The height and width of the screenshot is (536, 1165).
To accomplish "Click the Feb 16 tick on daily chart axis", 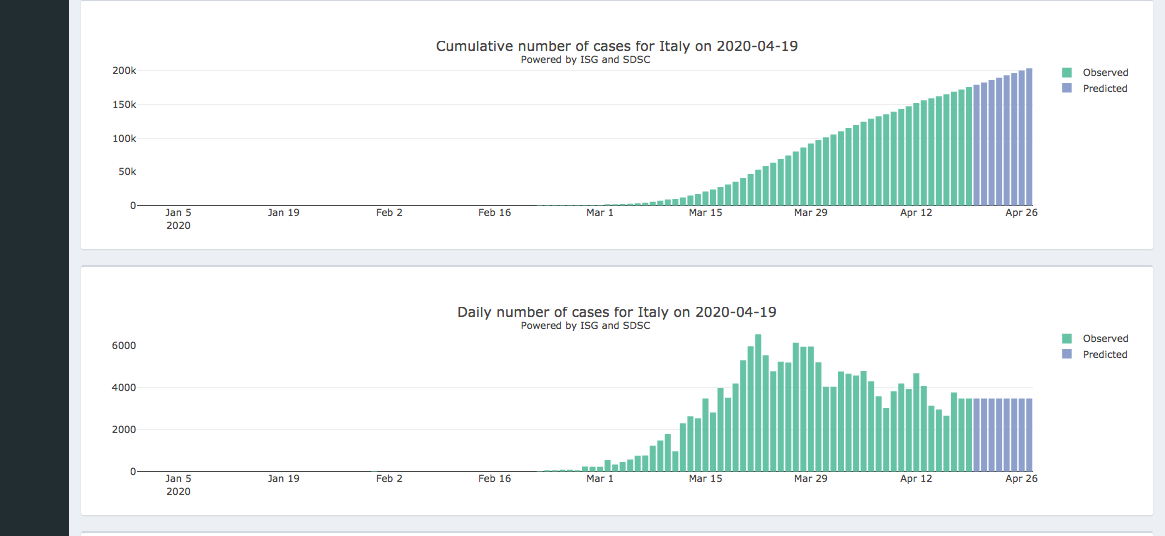I will [494, 479].
